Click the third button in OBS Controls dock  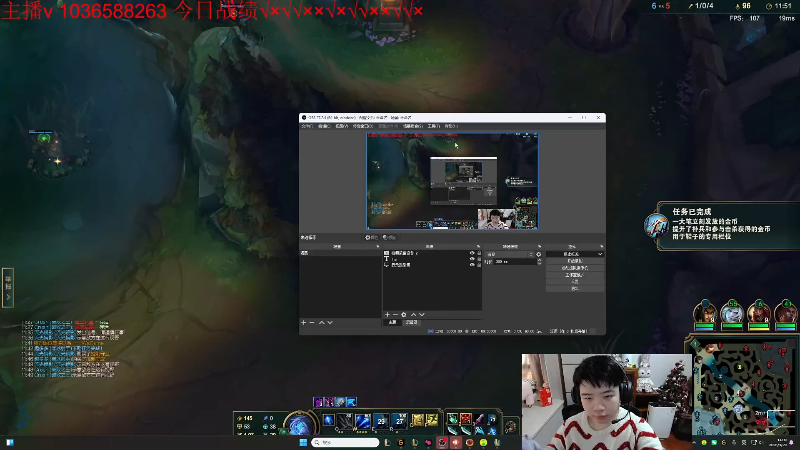575,268
